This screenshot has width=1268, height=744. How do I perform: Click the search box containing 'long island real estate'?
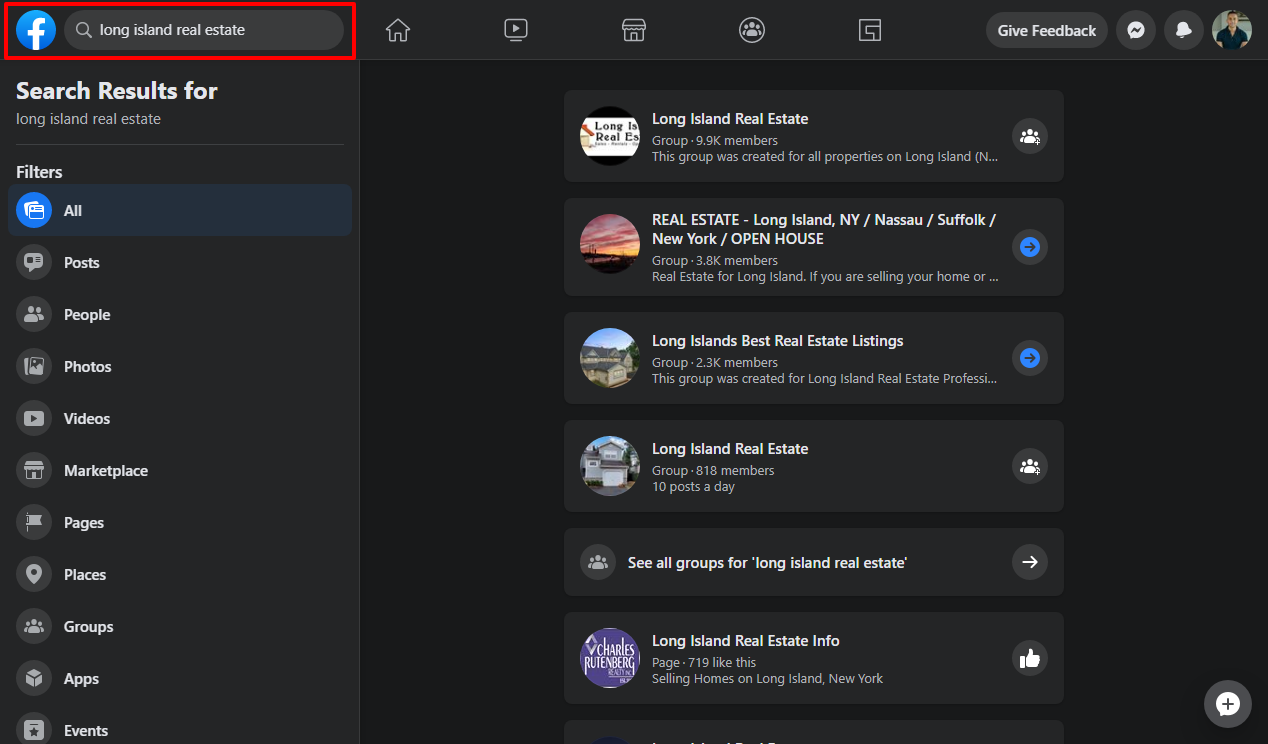click(204, 30)
